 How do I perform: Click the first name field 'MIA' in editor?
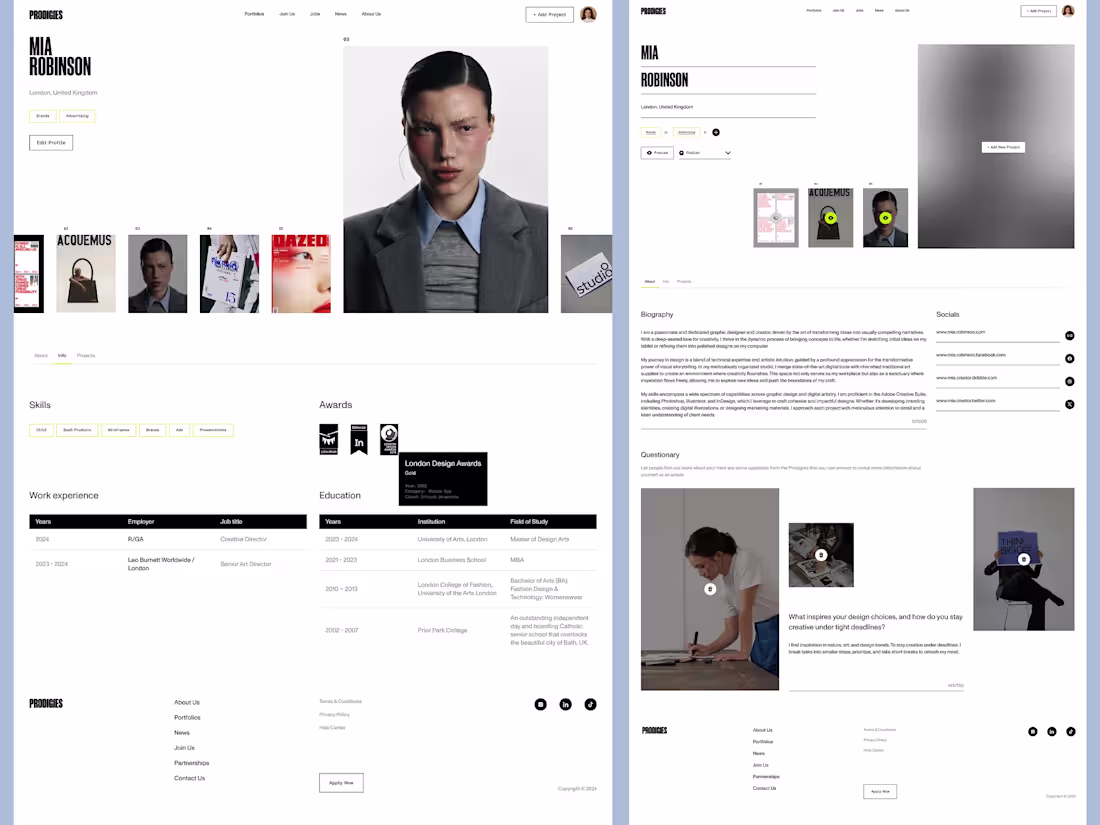point(728,54)
